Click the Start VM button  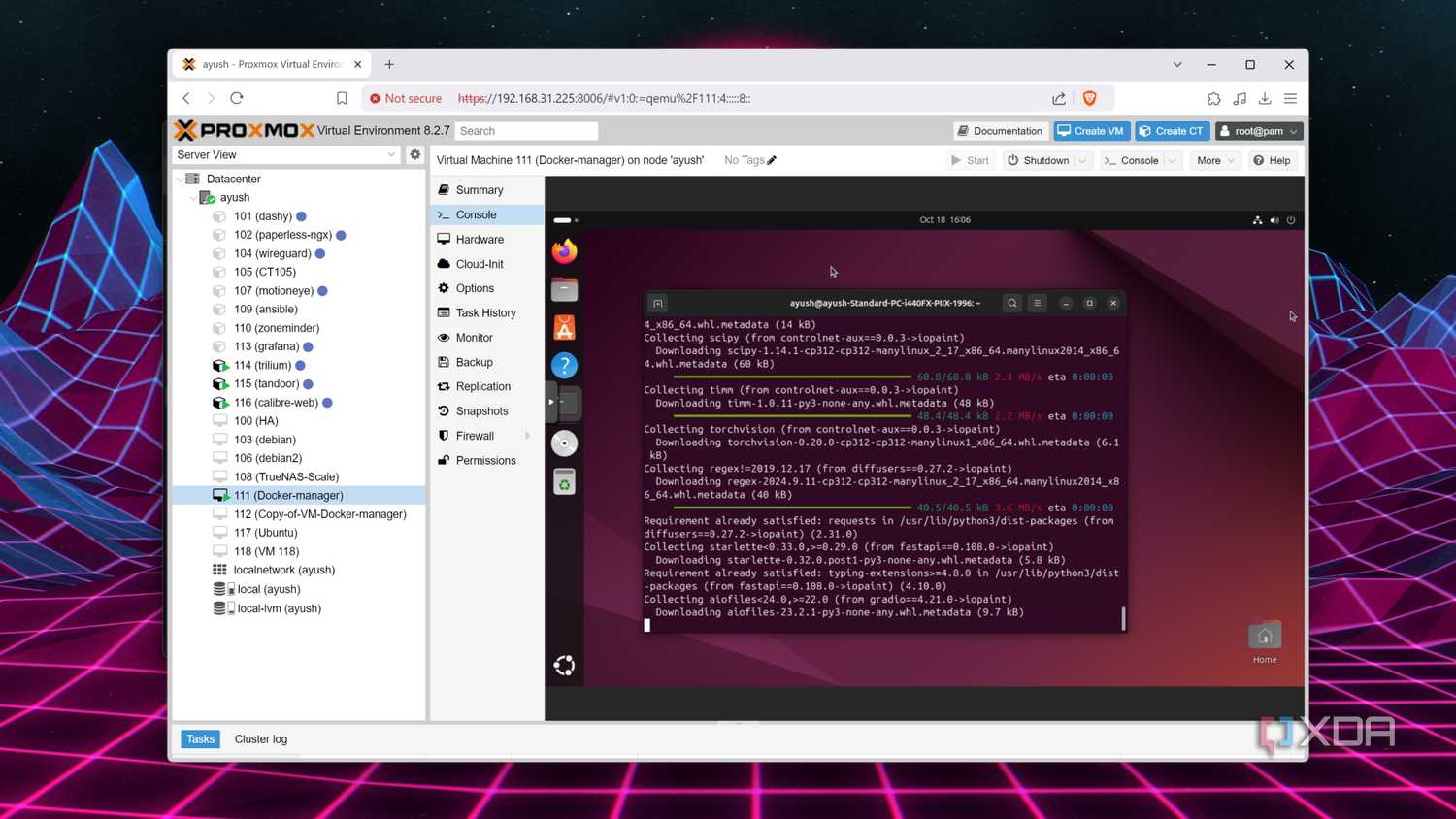[971, 160]
